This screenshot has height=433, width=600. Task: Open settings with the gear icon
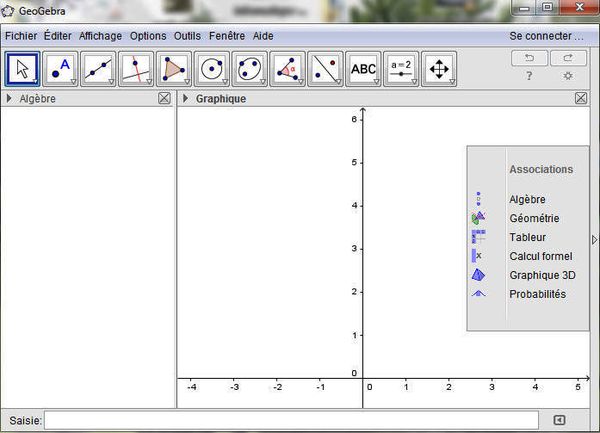coord(568,76)
